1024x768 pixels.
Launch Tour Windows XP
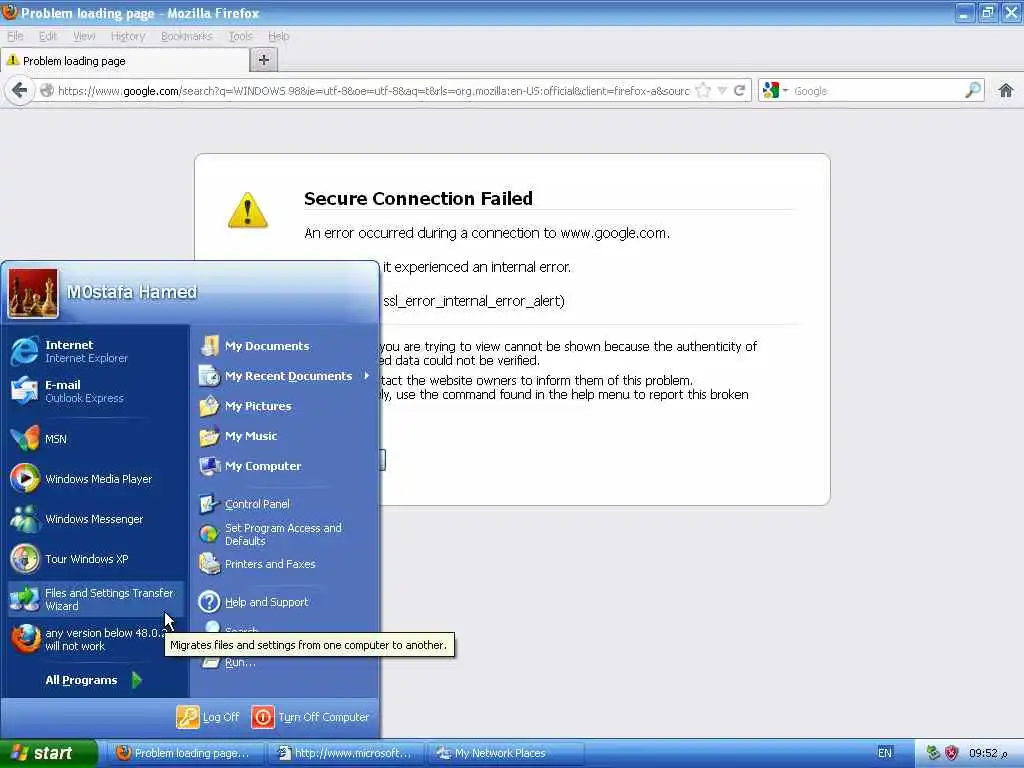tap(95, 559)
